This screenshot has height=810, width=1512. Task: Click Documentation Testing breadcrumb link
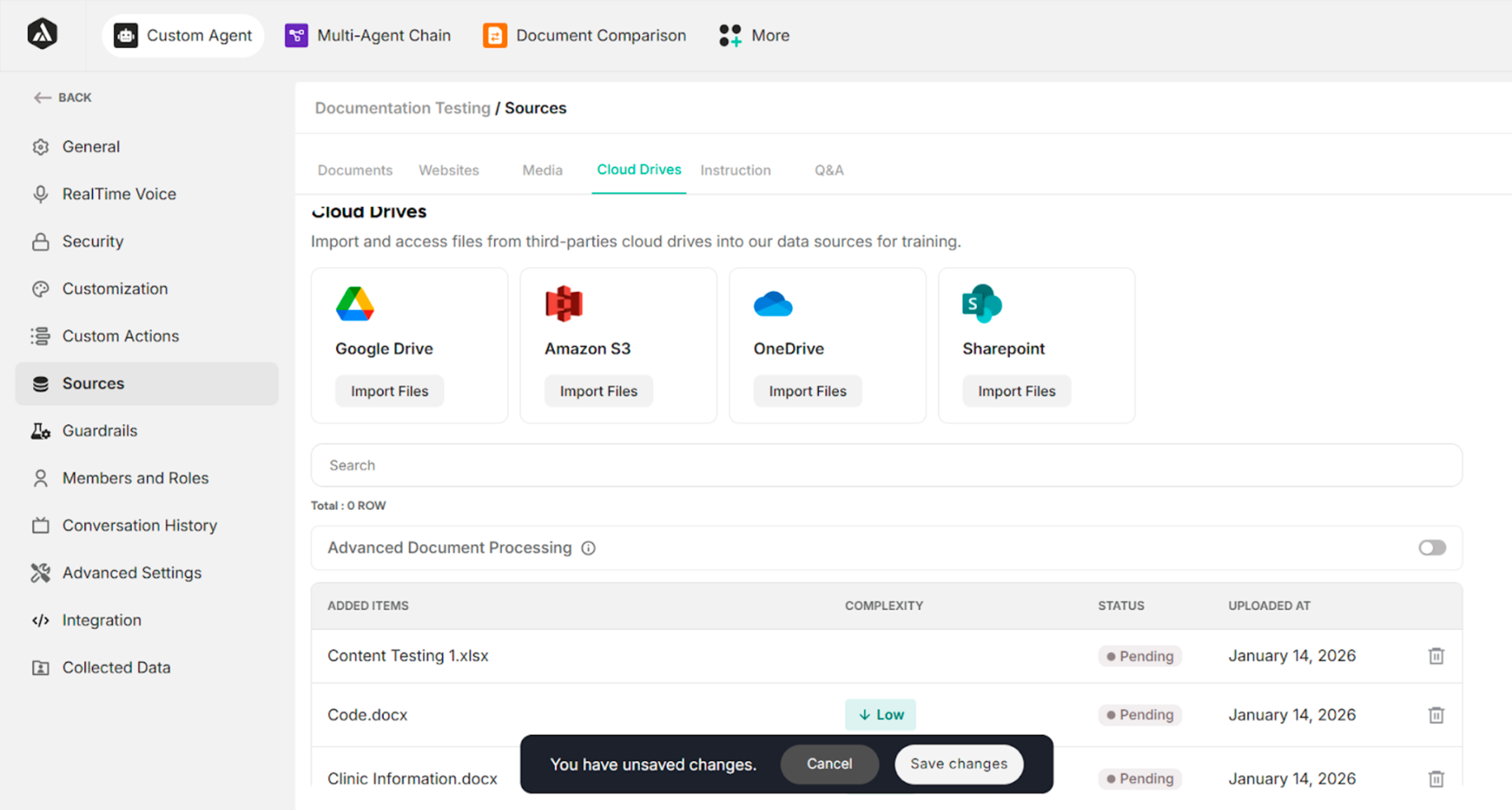pos(403,108)
